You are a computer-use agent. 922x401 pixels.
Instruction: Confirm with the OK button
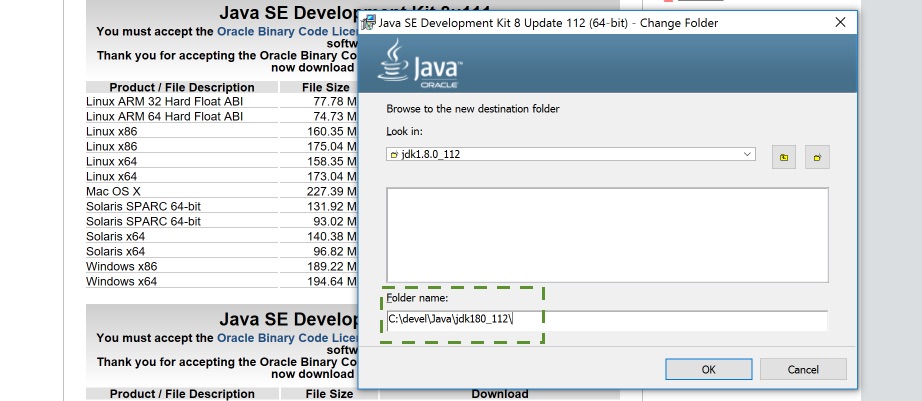point(709,369)
